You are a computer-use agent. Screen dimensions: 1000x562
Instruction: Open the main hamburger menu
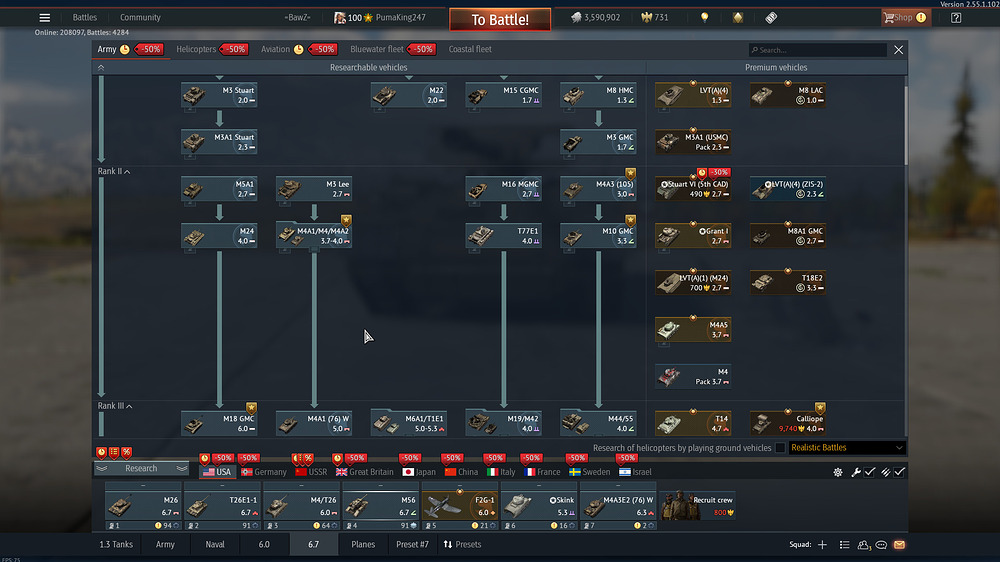44,18
